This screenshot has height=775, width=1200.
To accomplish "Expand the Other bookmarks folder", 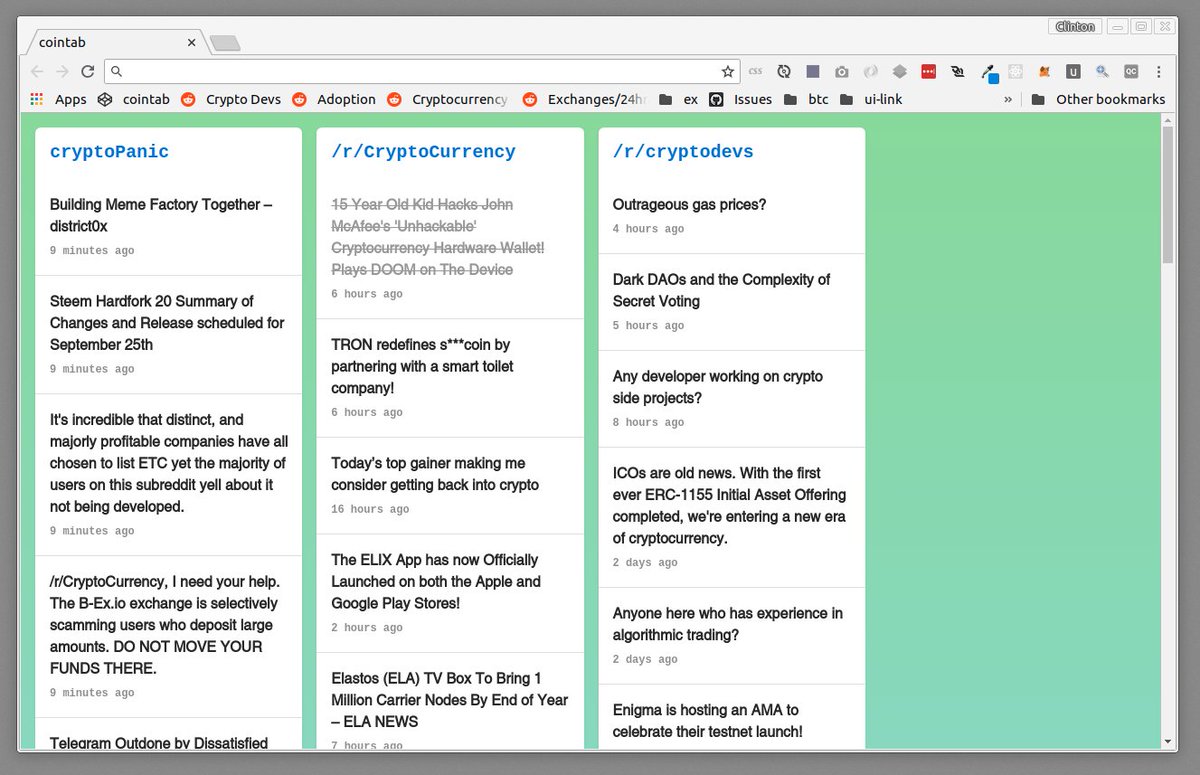I will click(1098, 99).
